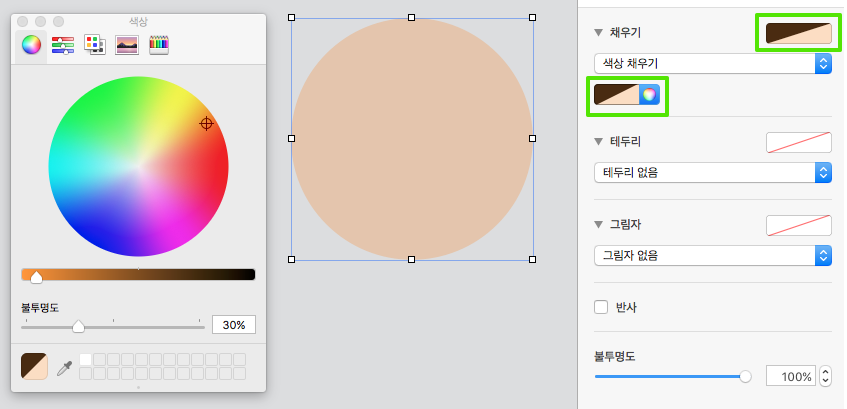Viewport: 847px width, 409px height.
Task: Adjust the brightness slider handle
Action: pos(36,277)
